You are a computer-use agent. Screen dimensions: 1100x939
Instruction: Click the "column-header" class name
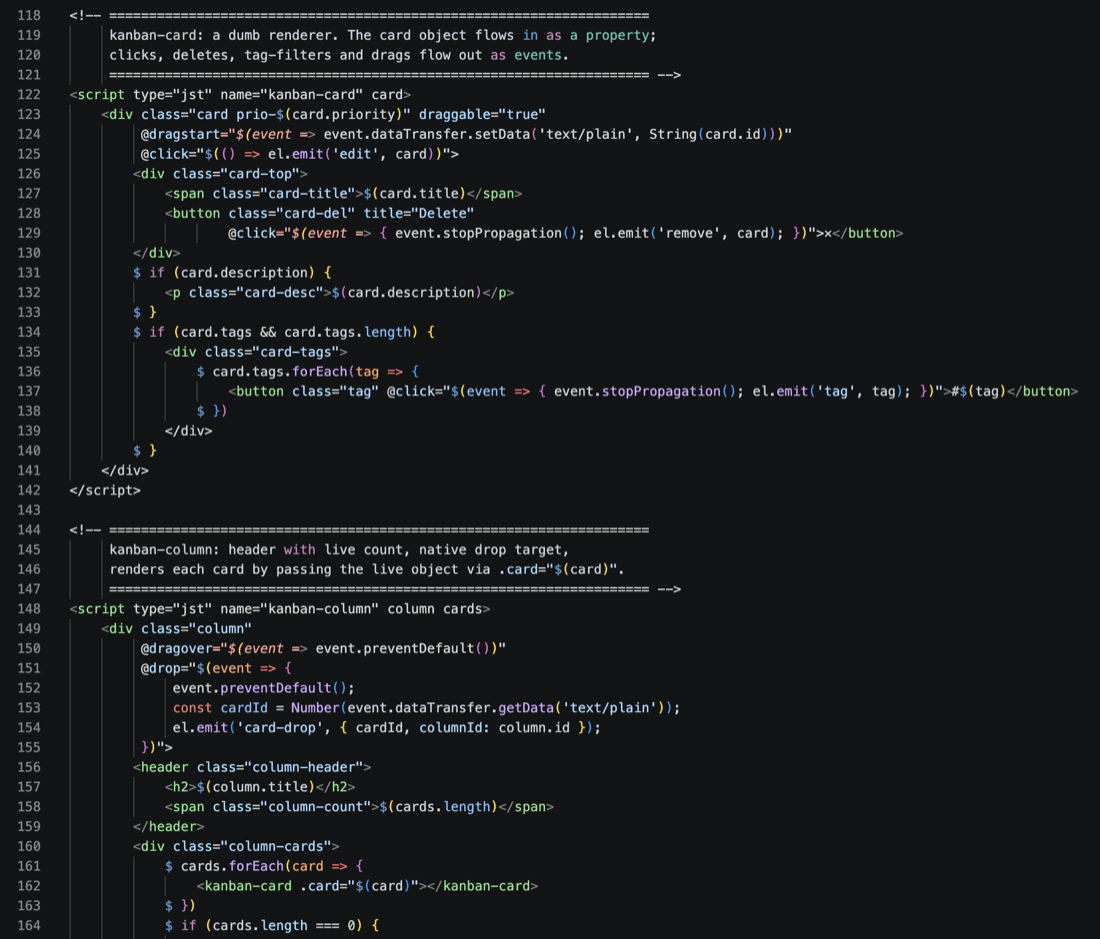(x=308, y=767)
